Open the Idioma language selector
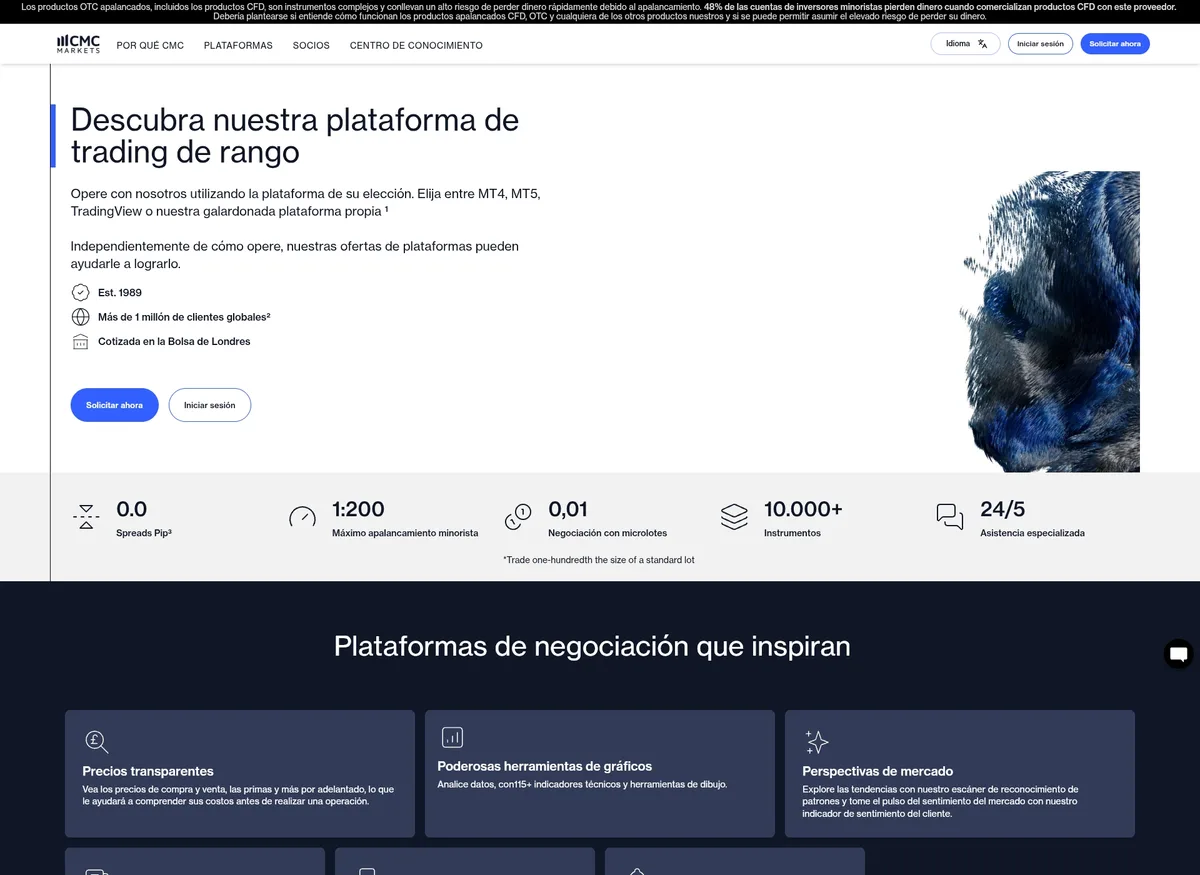This screenshot has width=1200, height=875. 965,44
